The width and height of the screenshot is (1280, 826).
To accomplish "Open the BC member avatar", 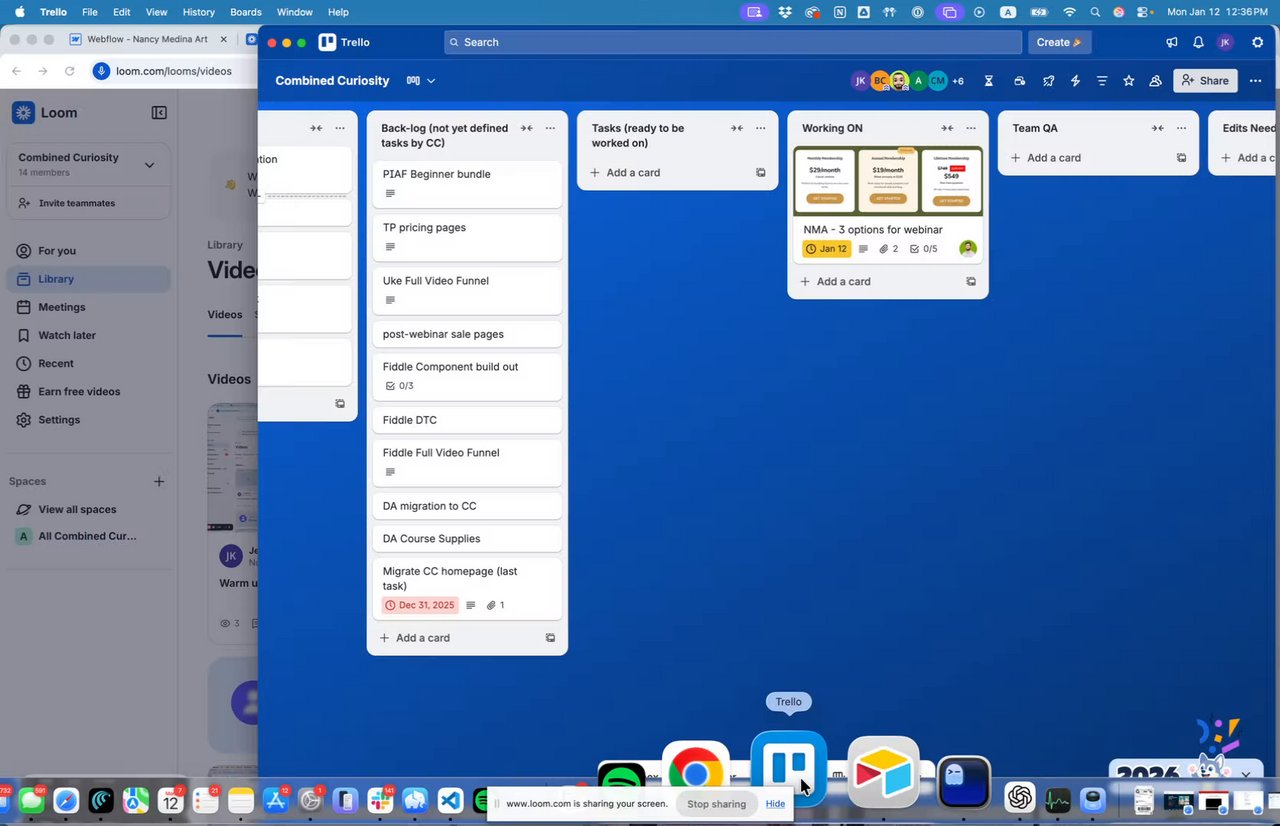I will 880,81.
